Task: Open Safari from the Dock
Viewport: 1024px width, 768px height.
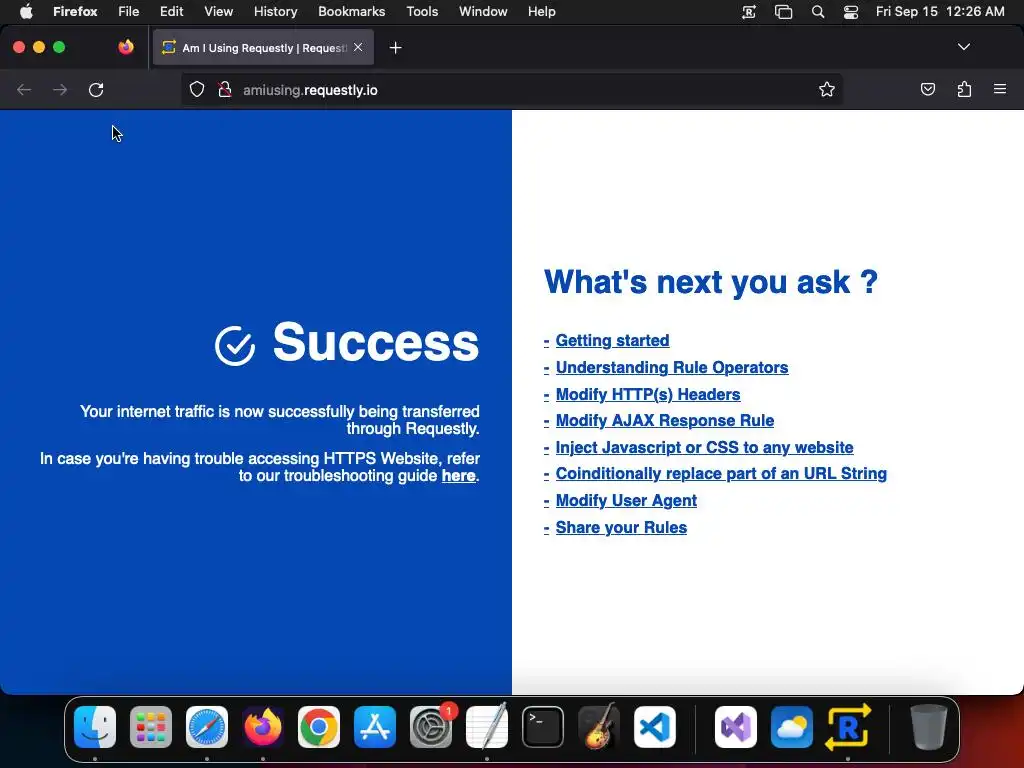Action: 207,727
